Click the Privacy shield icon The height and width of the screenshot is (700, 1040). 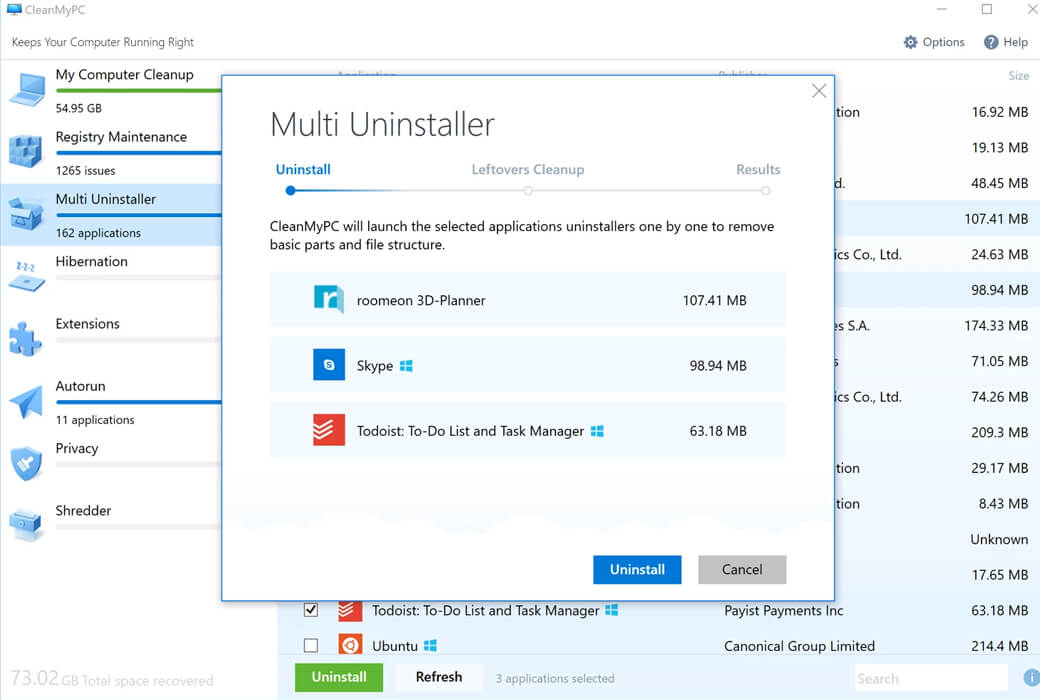click(x=27, y=463)
